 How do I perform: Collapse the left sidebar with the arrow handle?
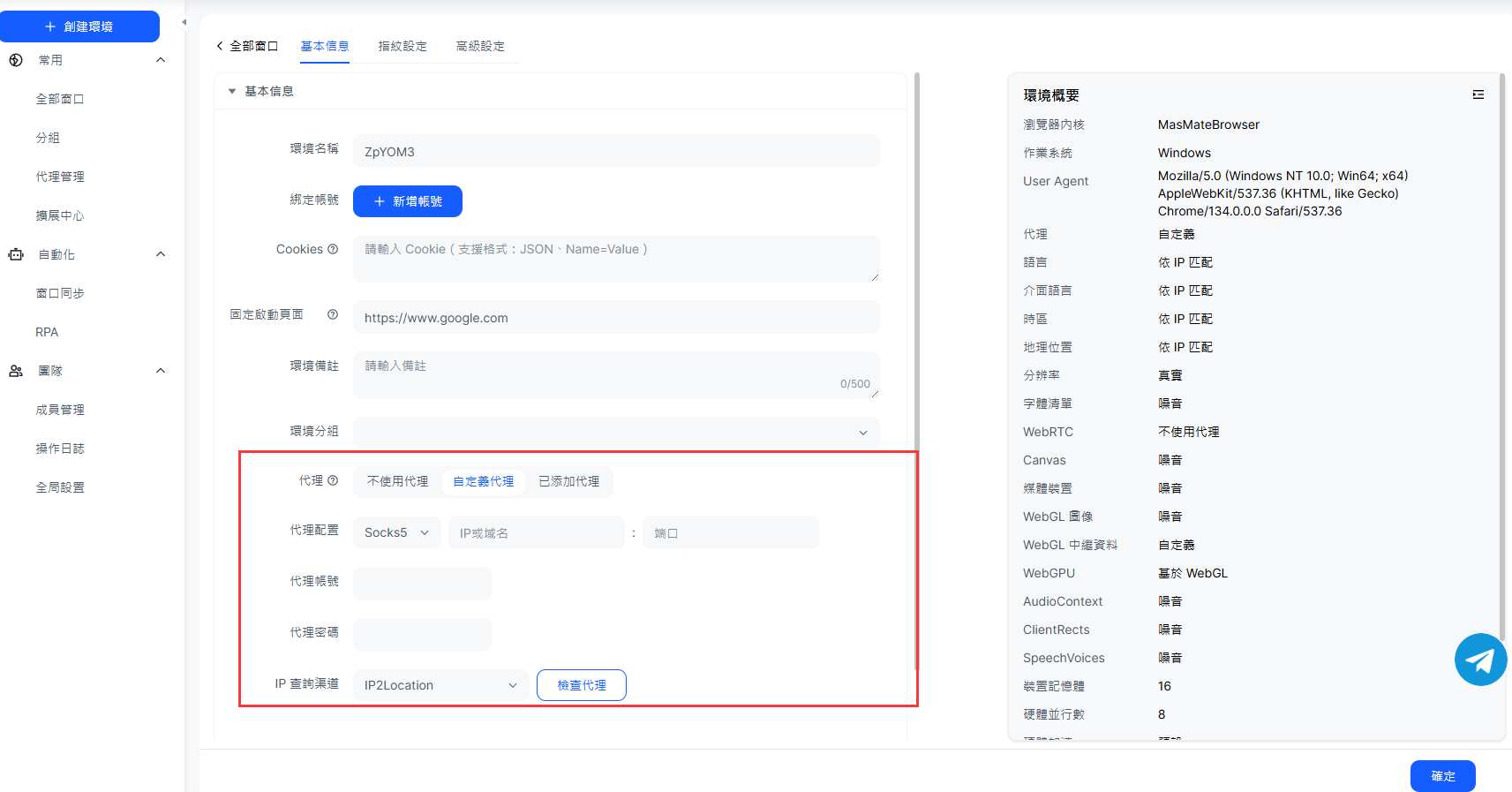[x=184, y=22]
